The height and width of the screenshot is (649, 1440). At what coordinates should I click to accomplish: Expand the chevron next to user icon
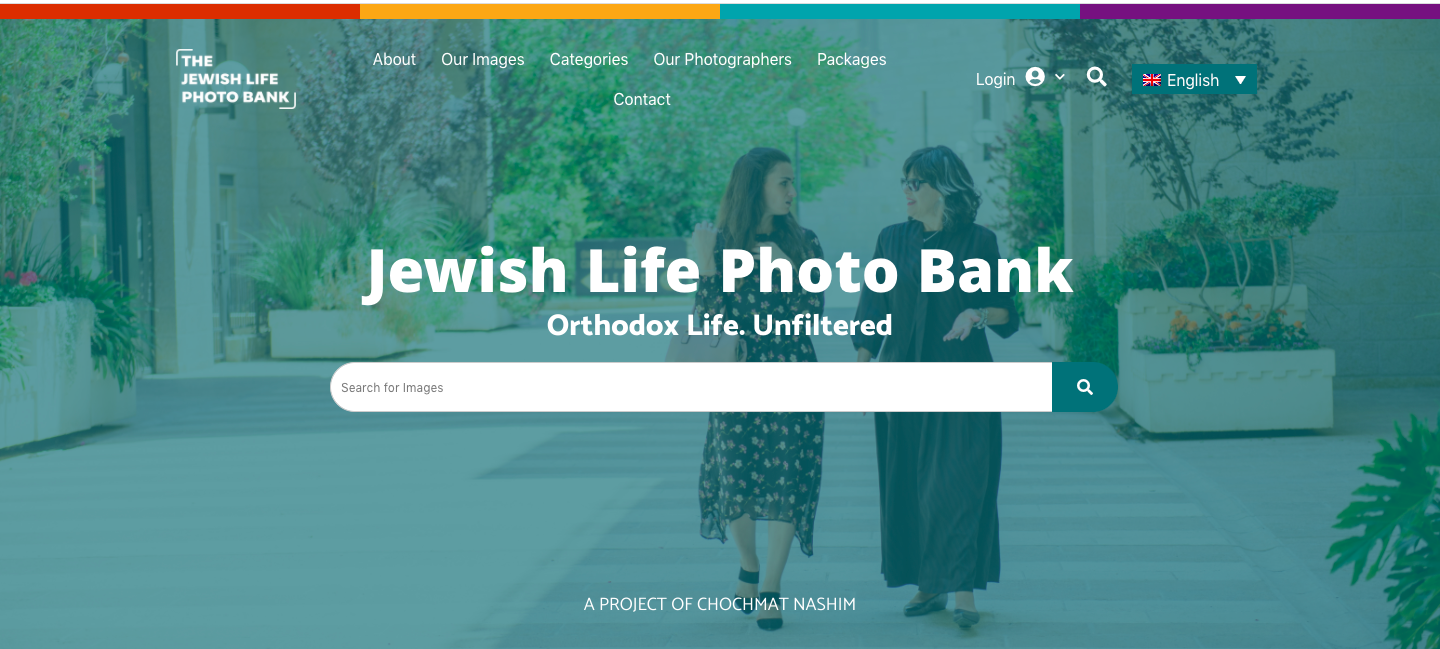(1060, 77)
